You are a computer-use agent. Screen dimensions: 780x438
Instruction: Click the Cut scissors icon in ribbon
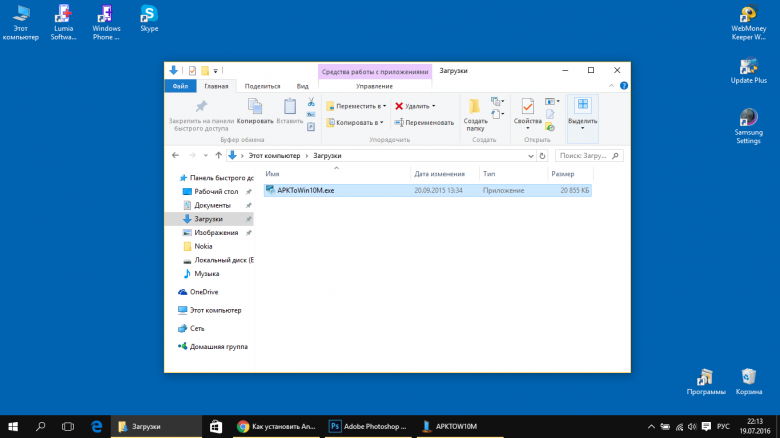click(311, 102)
